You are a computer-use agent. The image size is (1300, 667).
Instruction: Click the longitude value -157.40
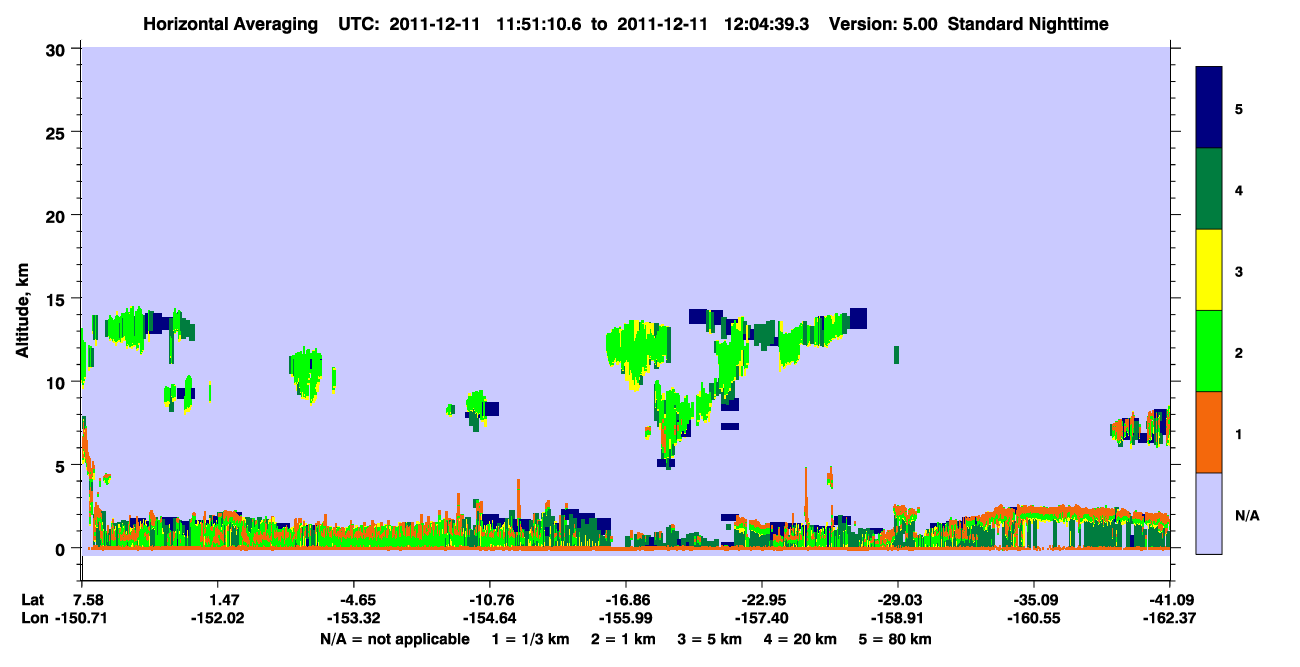coord(762,619)
